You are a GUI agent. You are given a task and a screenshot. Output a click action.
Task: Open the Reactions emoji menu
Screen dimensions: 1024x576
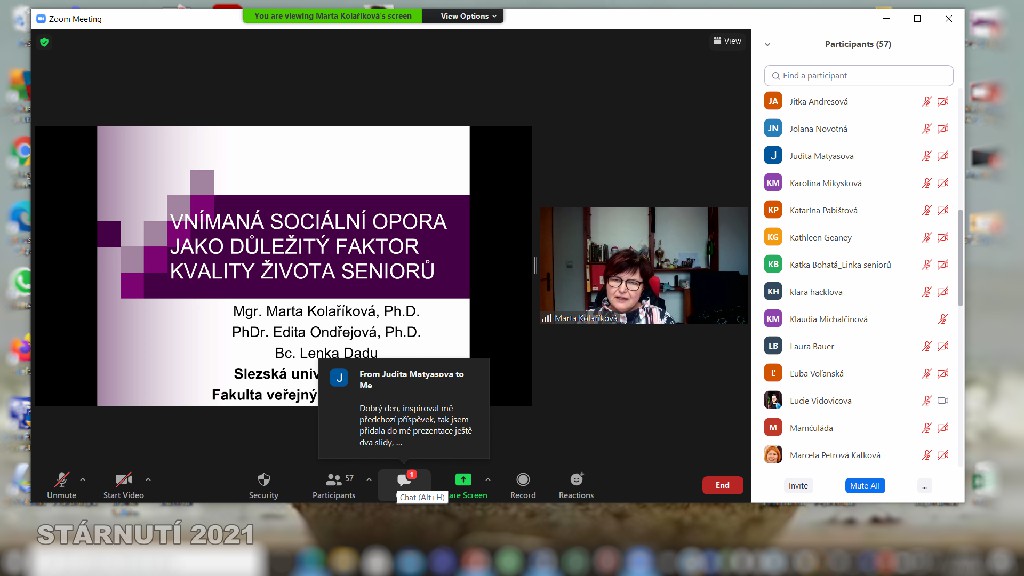(576, 481)
